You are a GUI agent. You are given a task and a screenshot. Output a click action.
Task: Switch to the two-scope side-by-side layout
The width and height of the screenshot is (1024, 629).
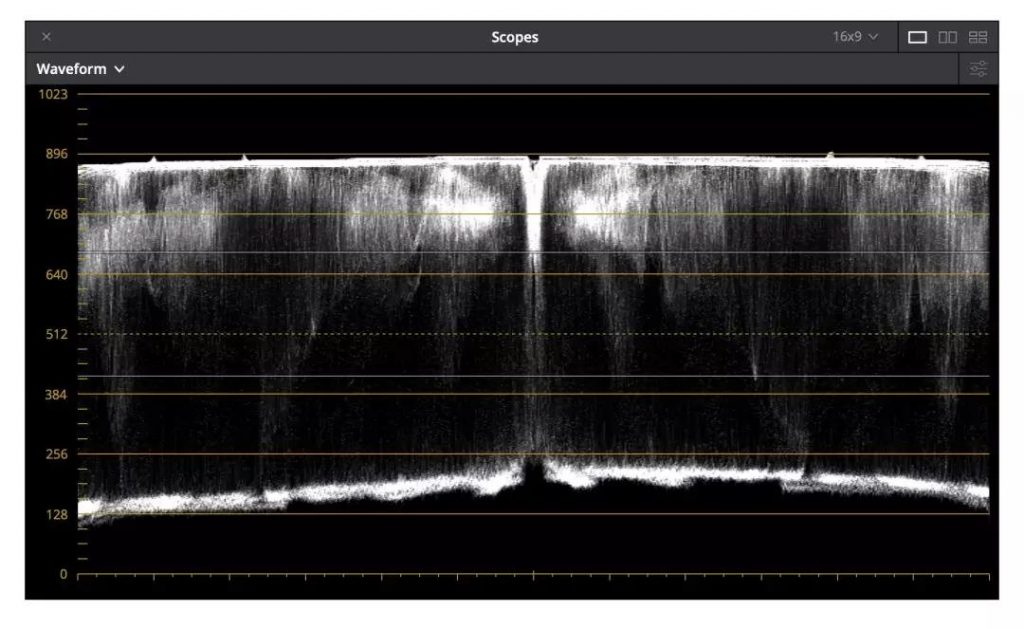tap(947, 37)
